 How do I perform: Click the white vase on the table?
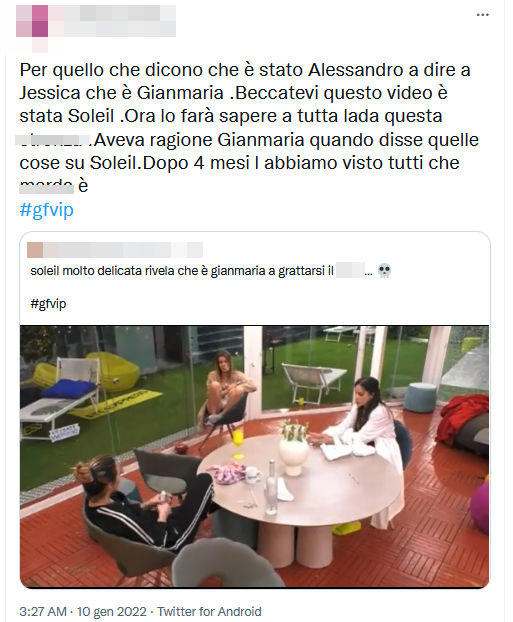coord(294,455)
